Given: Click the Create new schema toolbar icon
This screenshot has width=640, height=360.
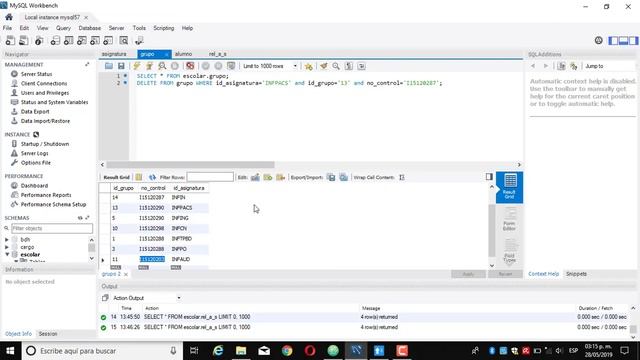Looking at the screenshot, I should point(55,40).
